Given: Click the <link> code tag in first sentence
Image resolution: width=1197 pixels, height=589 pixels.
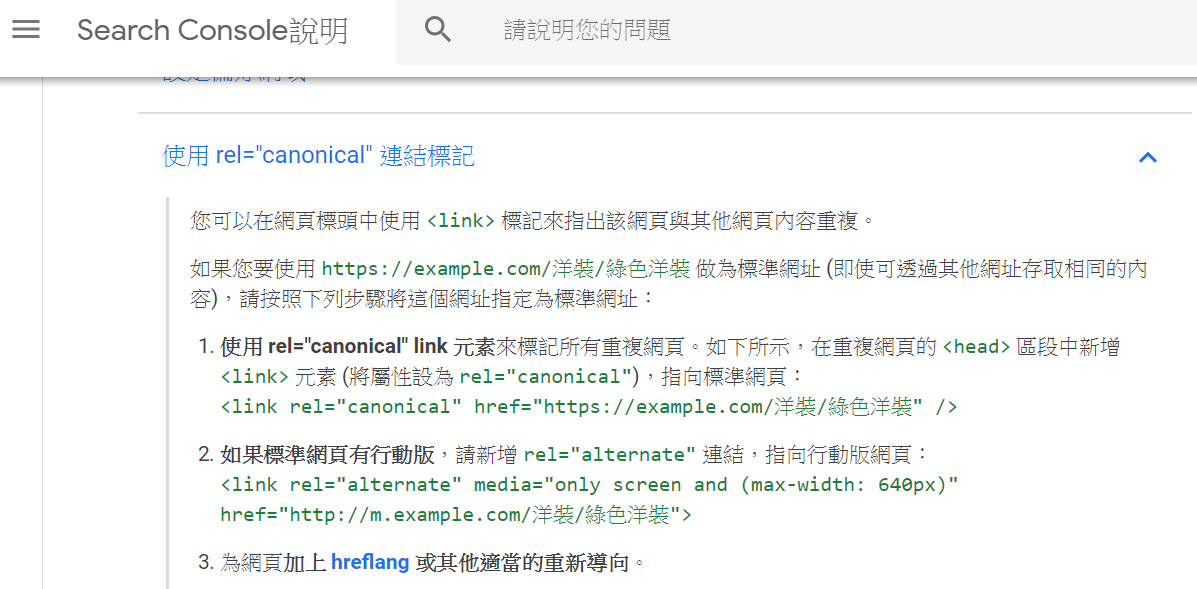Looking at the screenshot, I should point(461,221).
